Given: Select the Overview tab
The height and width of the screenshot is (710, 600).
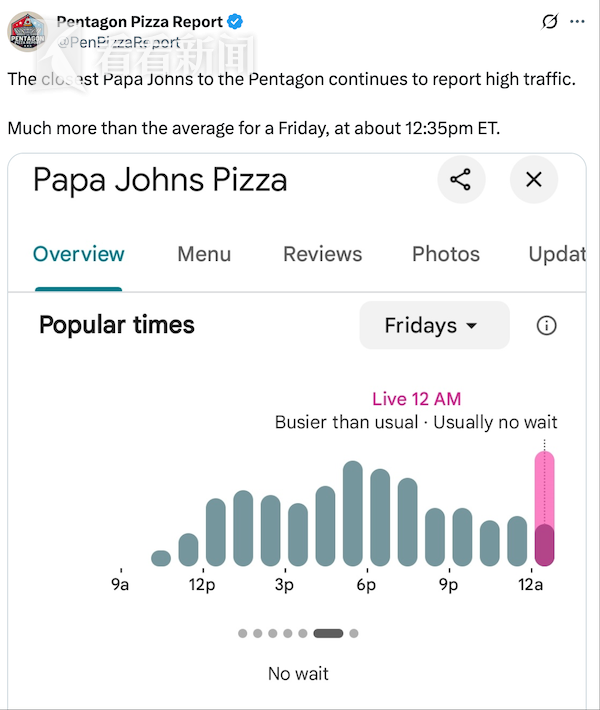Looking at the screenshot, I should coord(78,254).
